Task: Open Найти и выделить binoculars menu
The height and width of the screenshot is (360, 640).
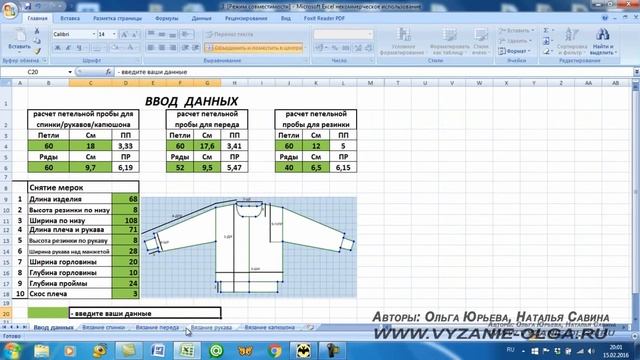Action: pyautogui.click(x=603, y=41)
